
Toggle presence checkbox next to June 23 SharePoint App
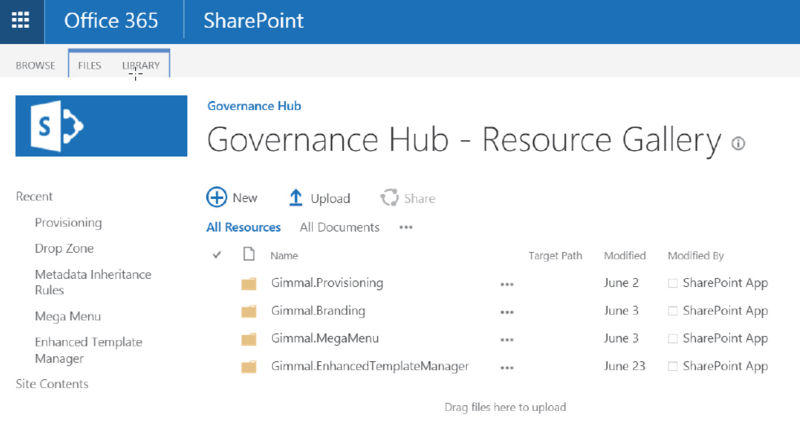pos(673,367)
